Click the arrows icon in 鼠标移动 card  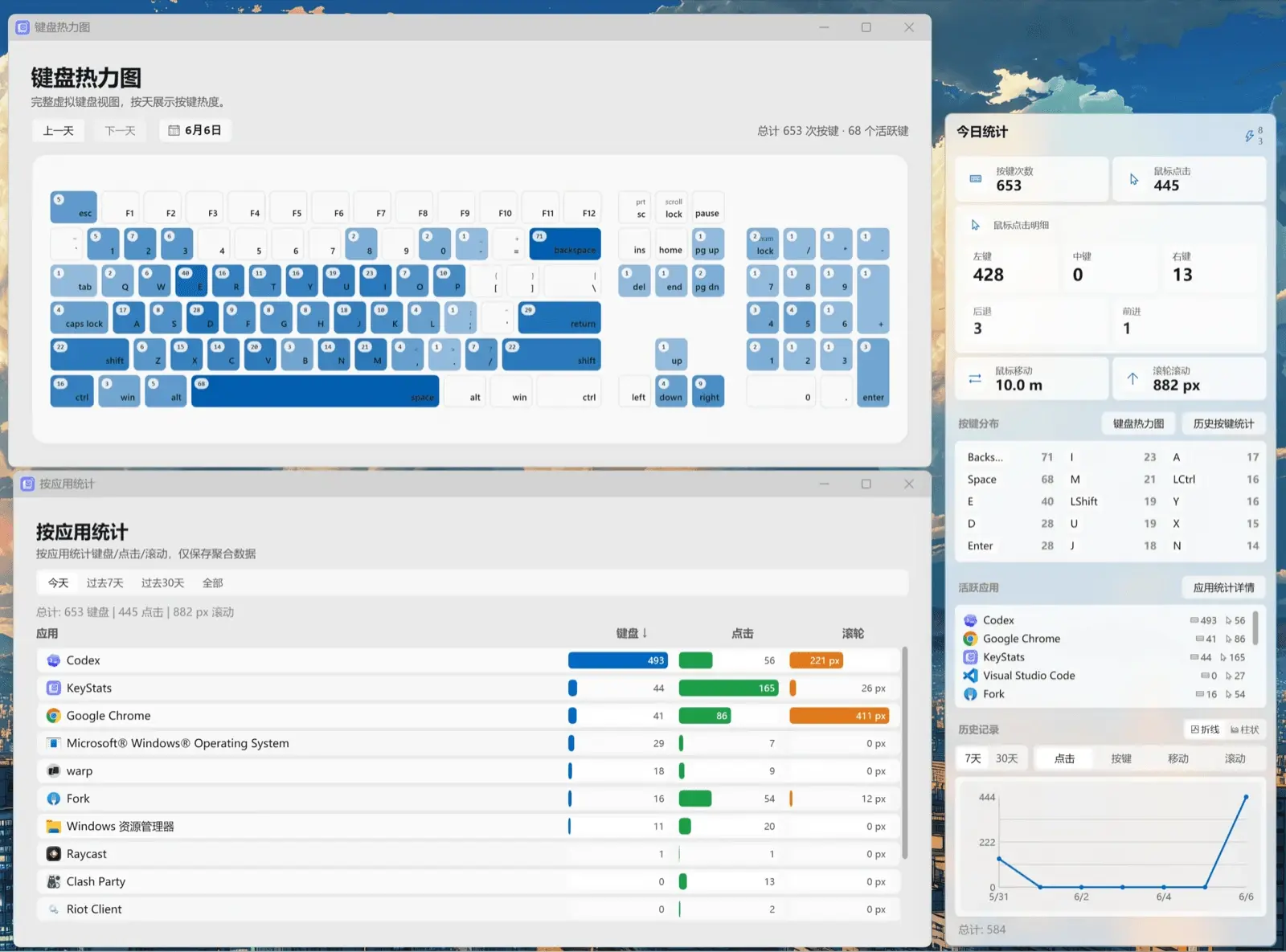[x=975, y=378]
